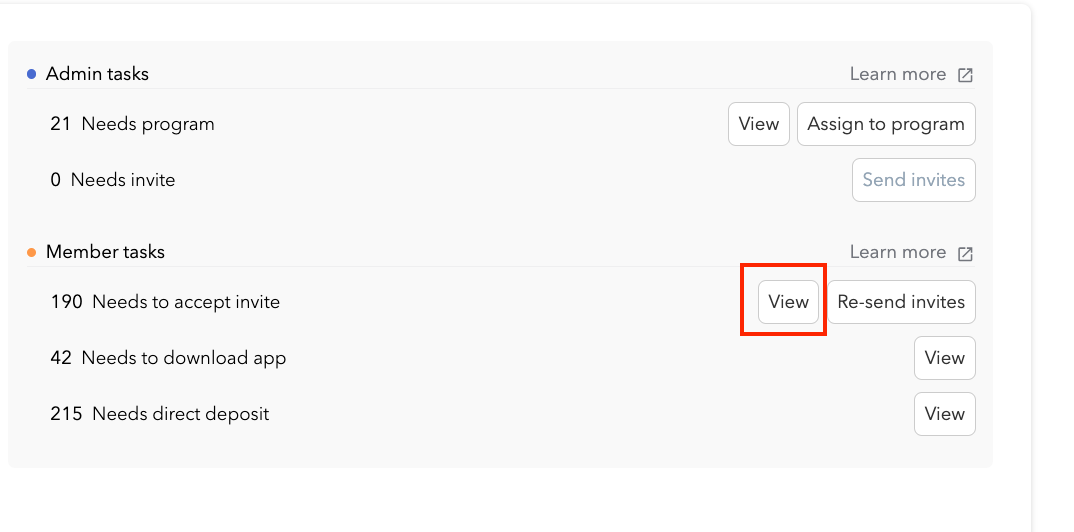The width and height of the screenshot is (1074, 532).
Task: View members needing to download app
Action: 944,358
